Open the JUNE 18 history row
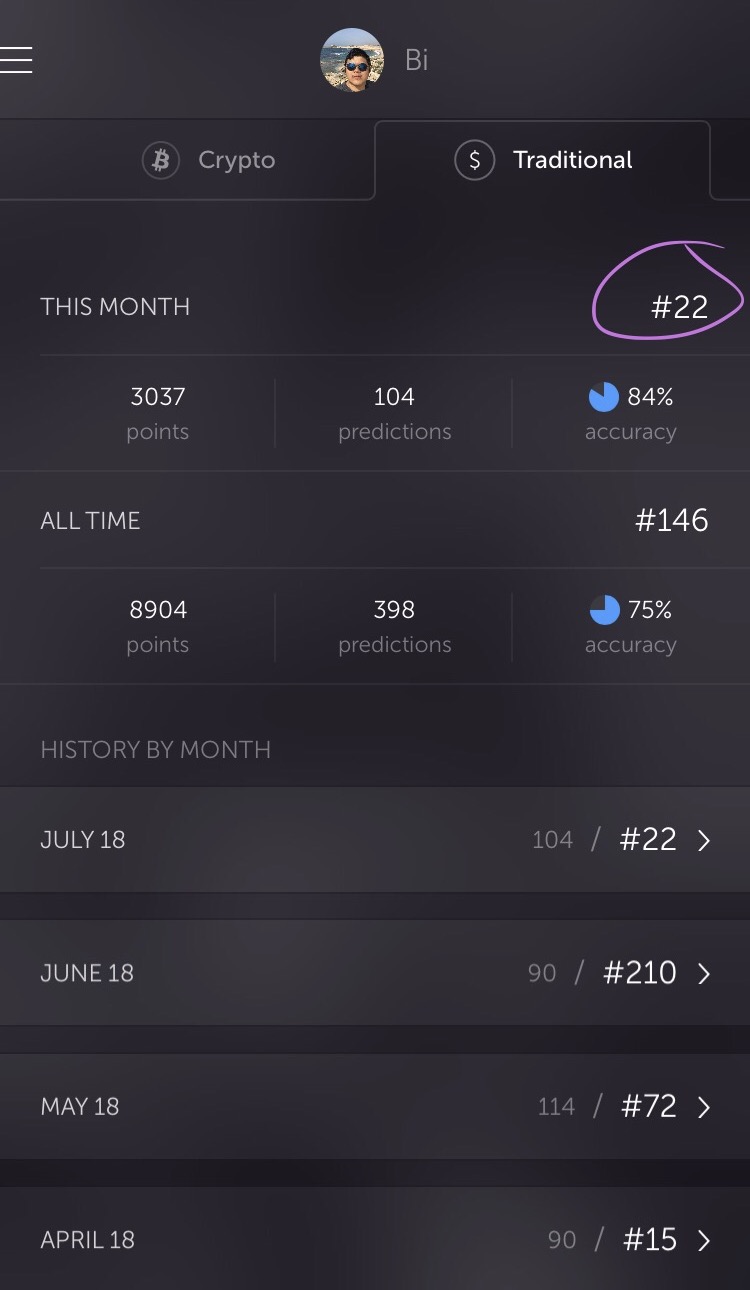 (375, 973)
